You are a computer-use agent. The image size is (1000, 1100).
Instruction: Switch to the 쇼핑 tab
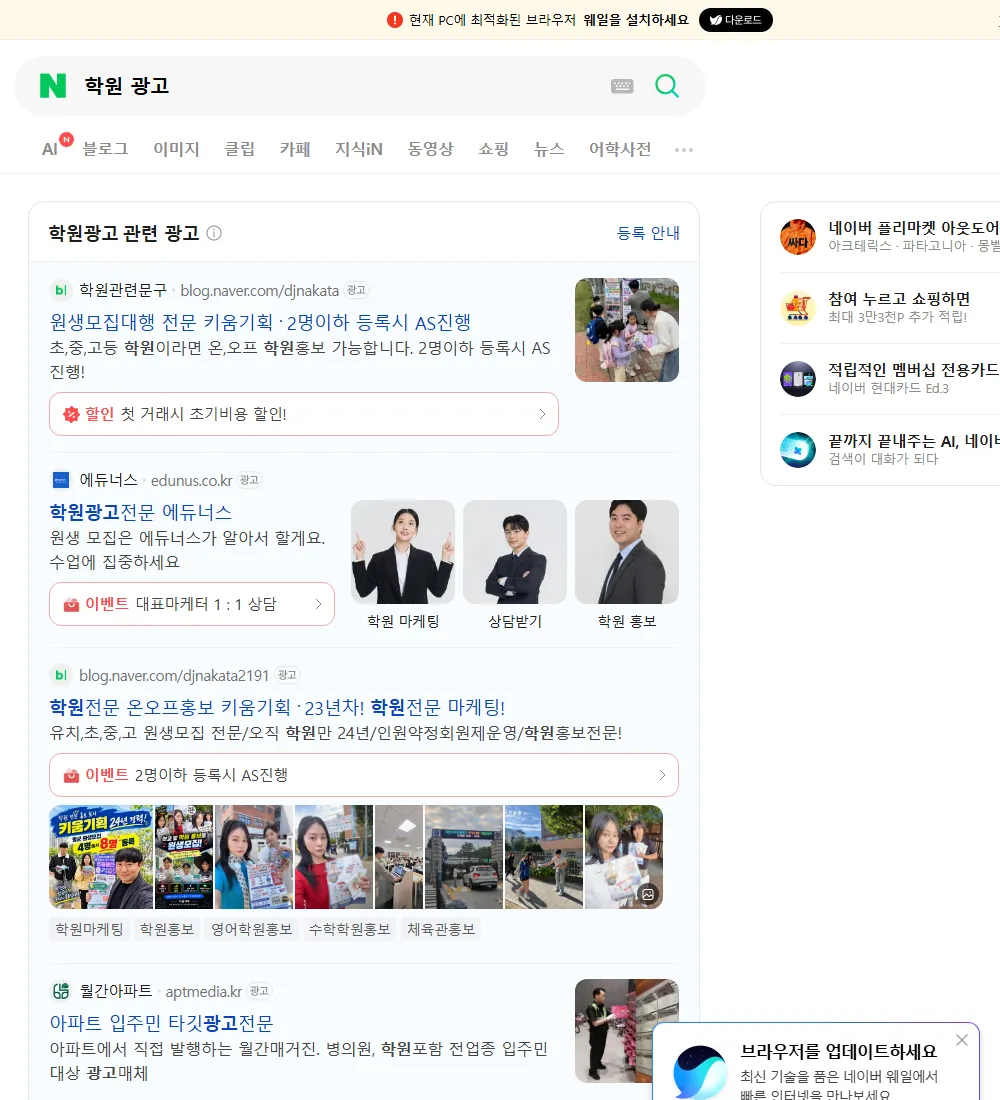pos(493,149)
